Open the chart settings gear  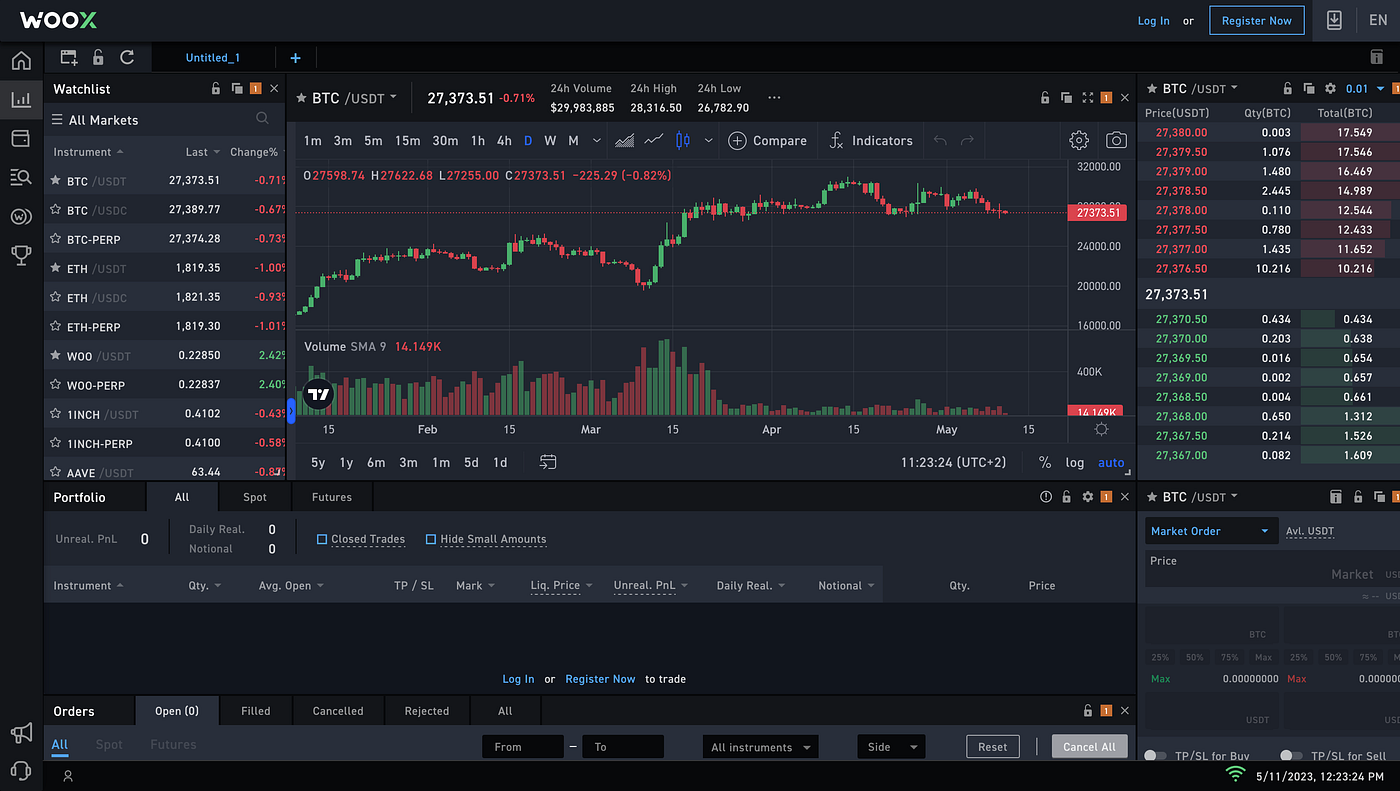[x=1079, y=140]
